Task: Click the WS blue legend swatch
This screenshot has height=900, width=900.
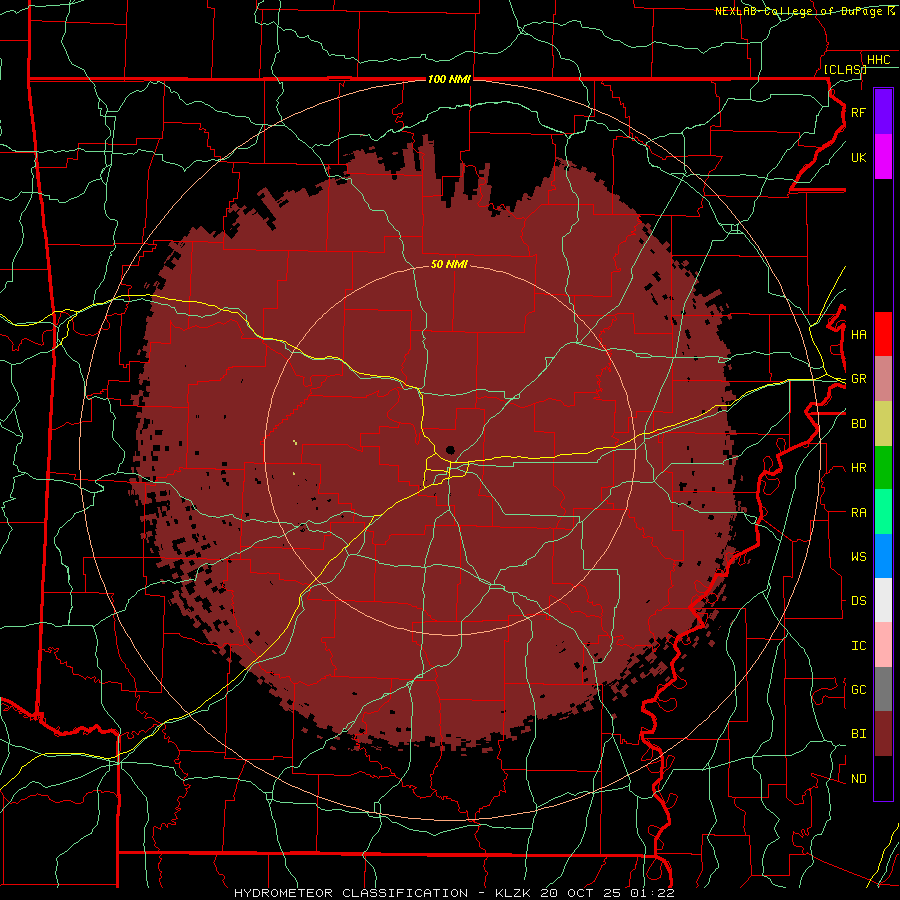Action: (883, 556)
